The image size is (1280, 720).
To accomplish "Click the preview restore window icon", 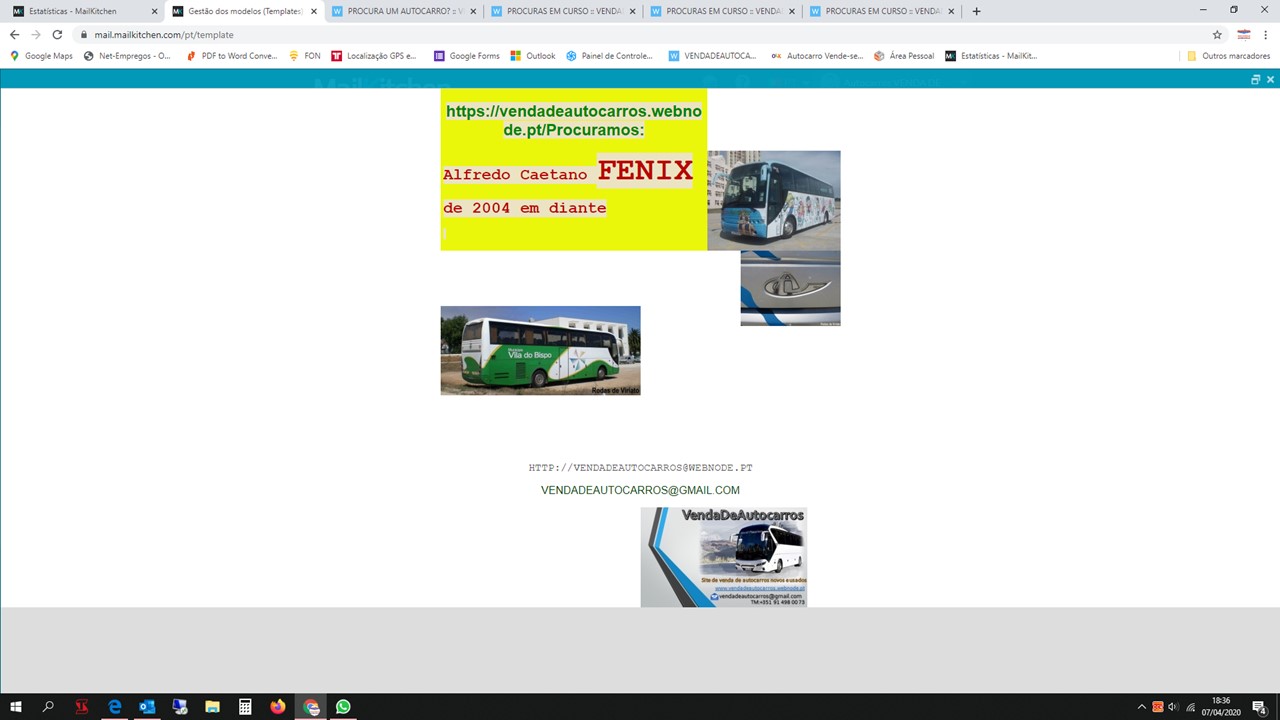I will coord(1256,80).
